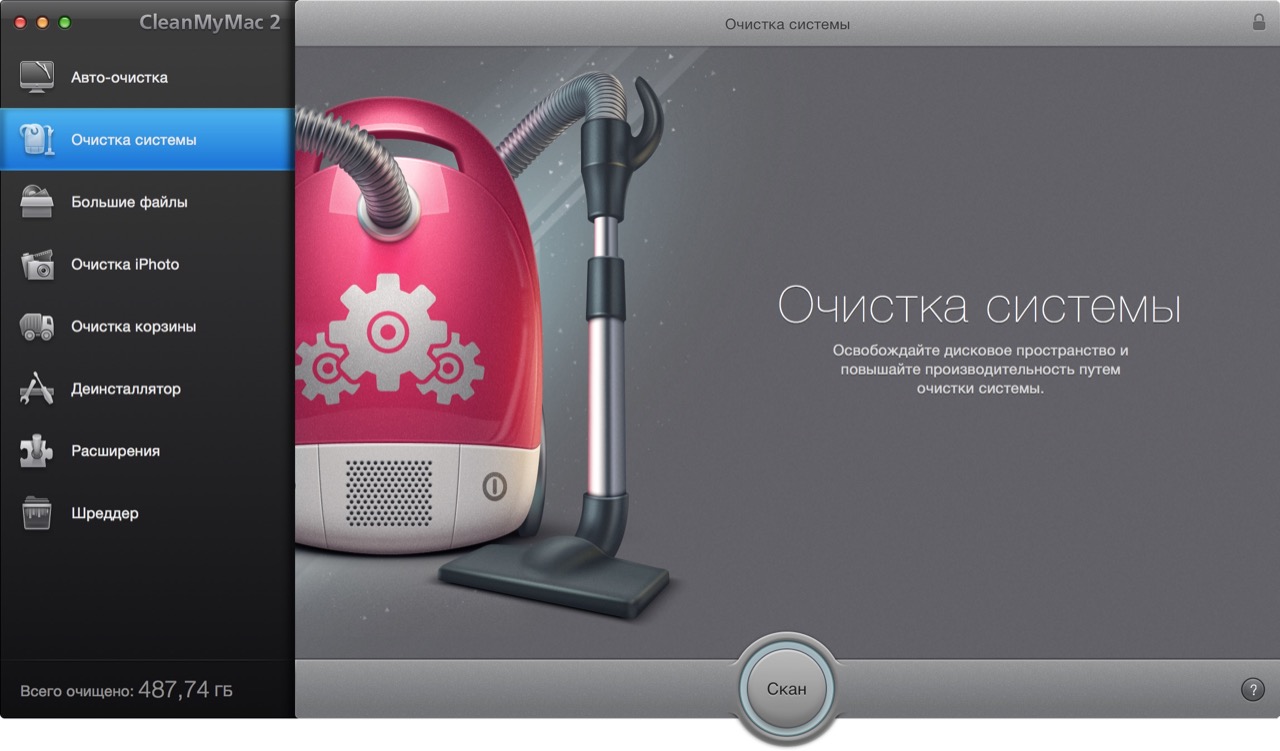This screenshot has width=1280, height=751.
Task: Click the Очистка iPhoto camera icon
Action: (x=37, y=264)
